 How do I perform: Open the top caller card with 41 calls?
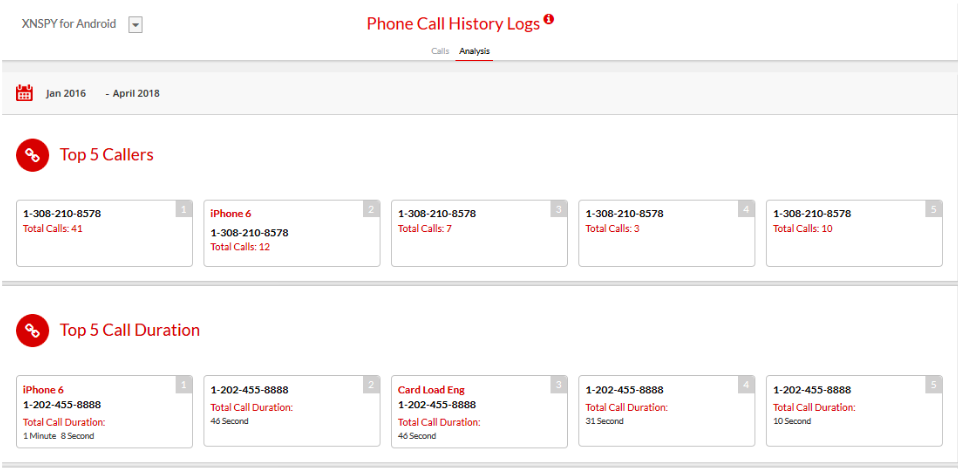104,233
